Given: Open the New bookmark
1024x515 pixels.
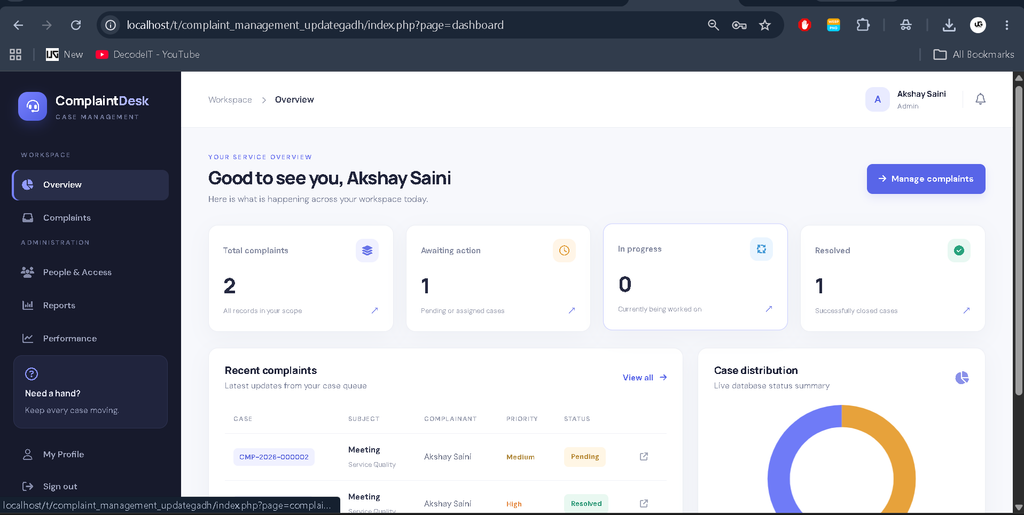Looking at the screenshot, I should (x=65, y=55).
